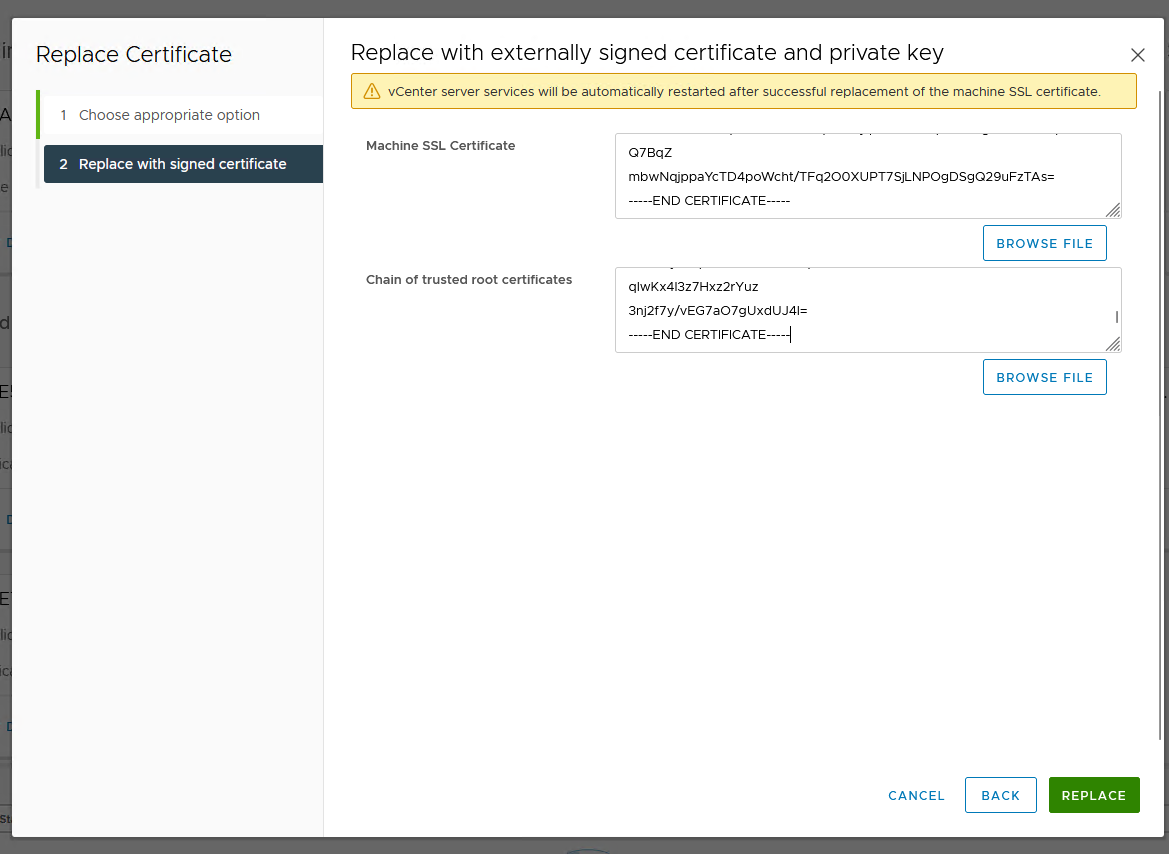Screen dimensions: 1169x854
Task: Click BROWSE FILE for the trusted root certificates
Action: click(x=1044, y=377)
